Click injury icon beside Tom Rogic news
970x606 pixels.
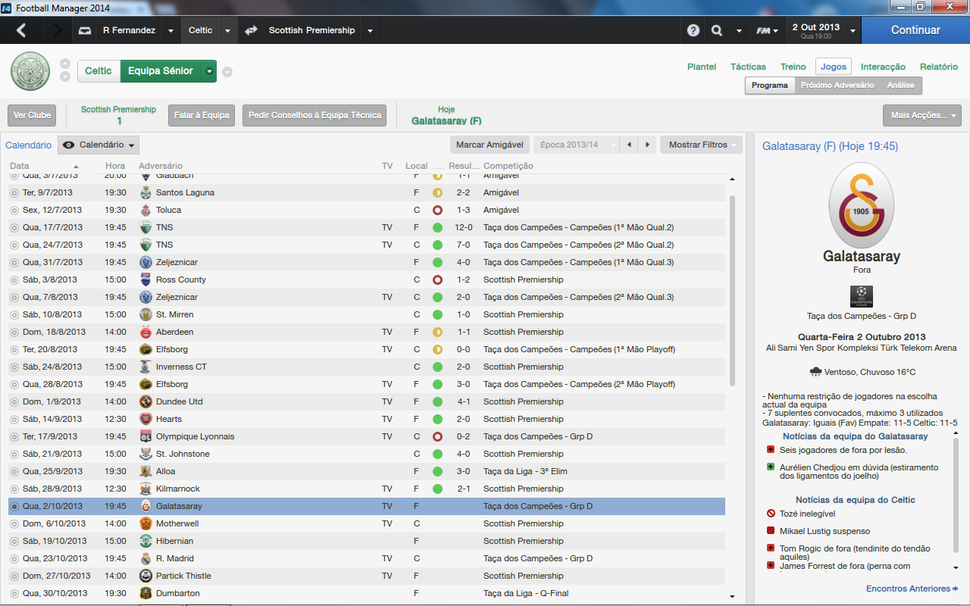[x=770, y=548]
